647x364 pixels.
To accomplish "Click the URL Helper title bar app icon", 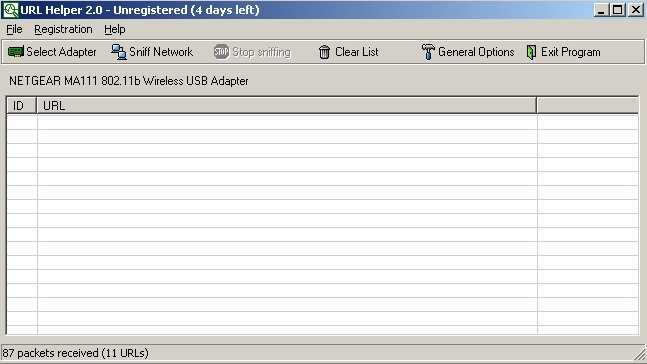I will (10, 10).
